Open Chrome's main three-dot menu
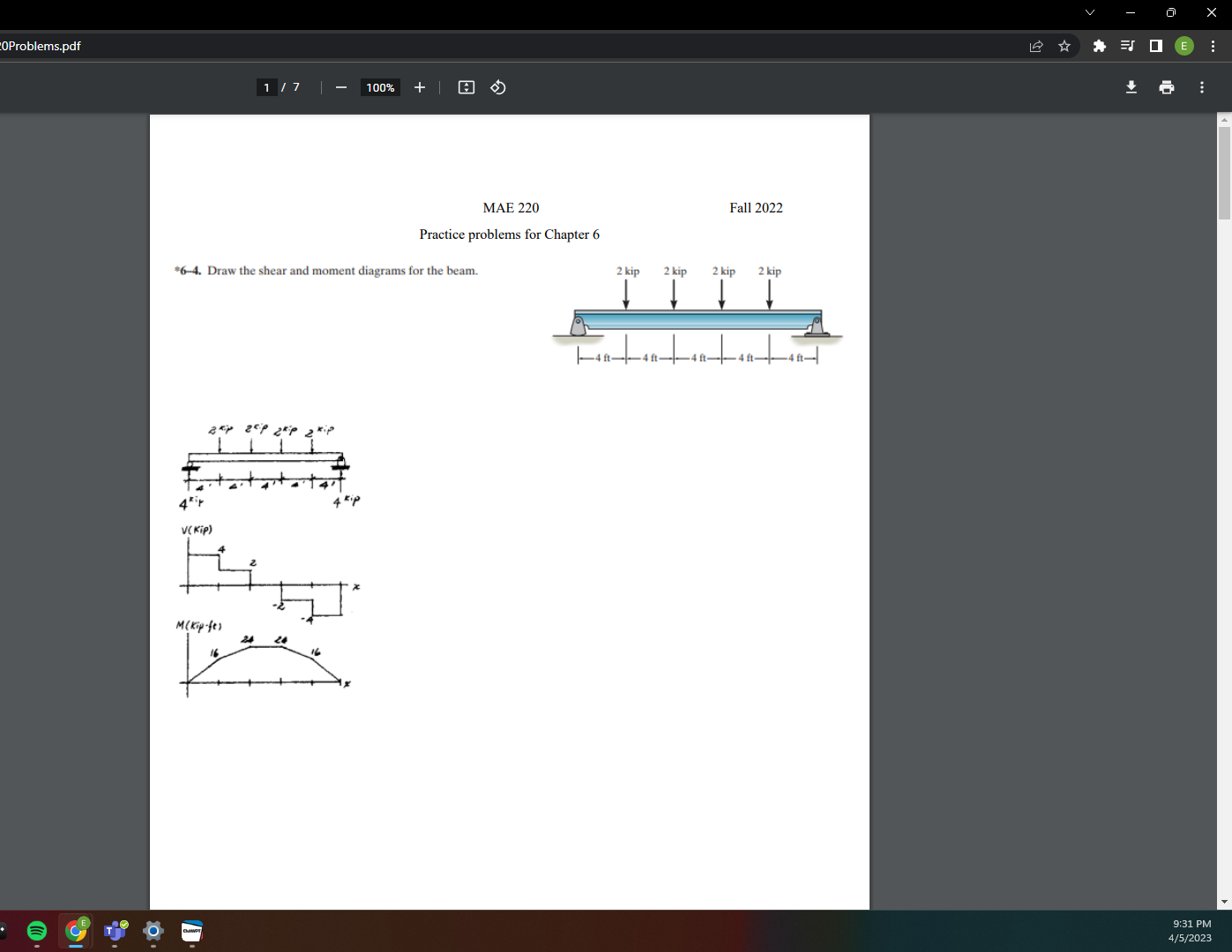This screenshot has height=952, width=1232. click(1214, 46)
